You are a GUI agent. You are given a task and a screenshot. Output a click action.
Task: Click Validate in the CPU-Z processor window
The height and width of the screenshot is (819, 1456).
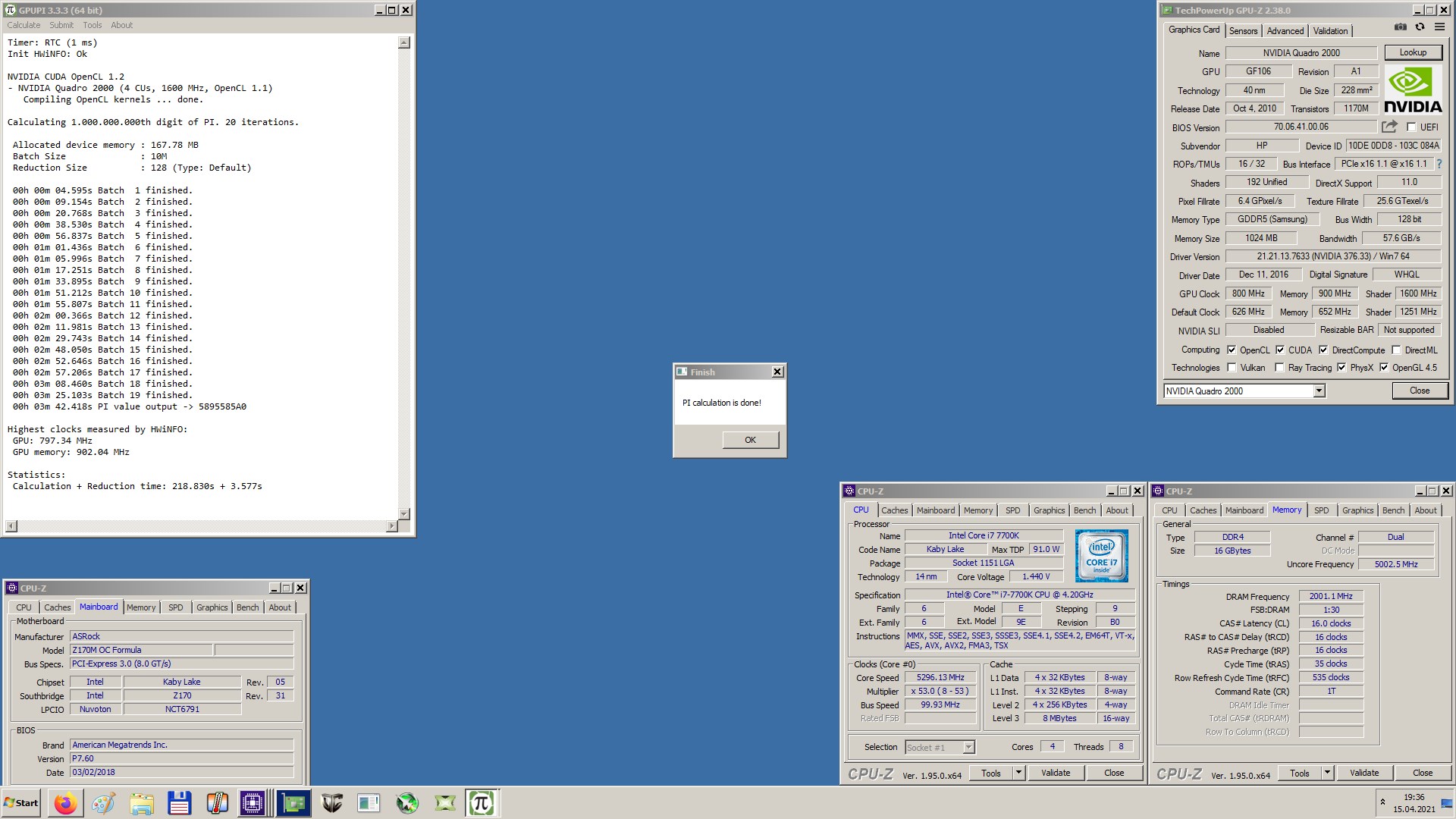click(1056, 773)
